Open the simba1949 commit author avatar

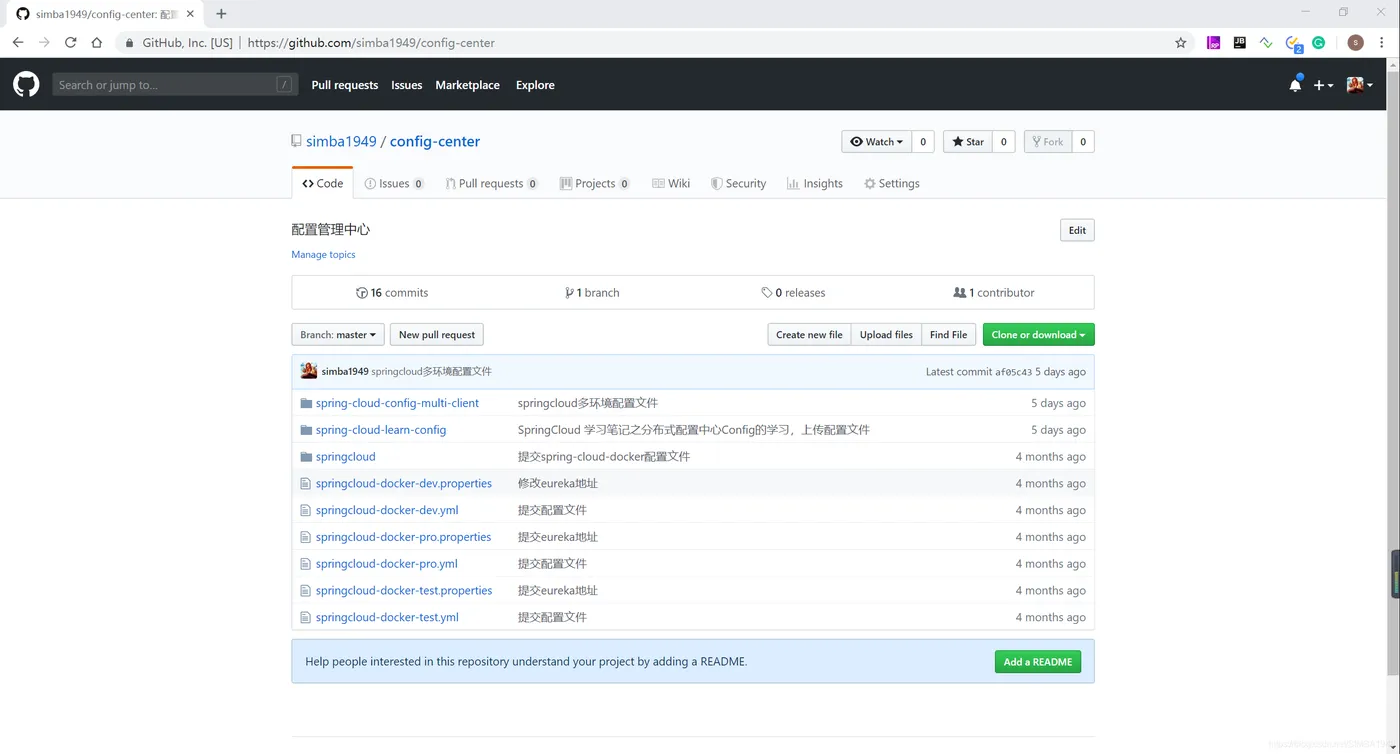click(309, 371)
